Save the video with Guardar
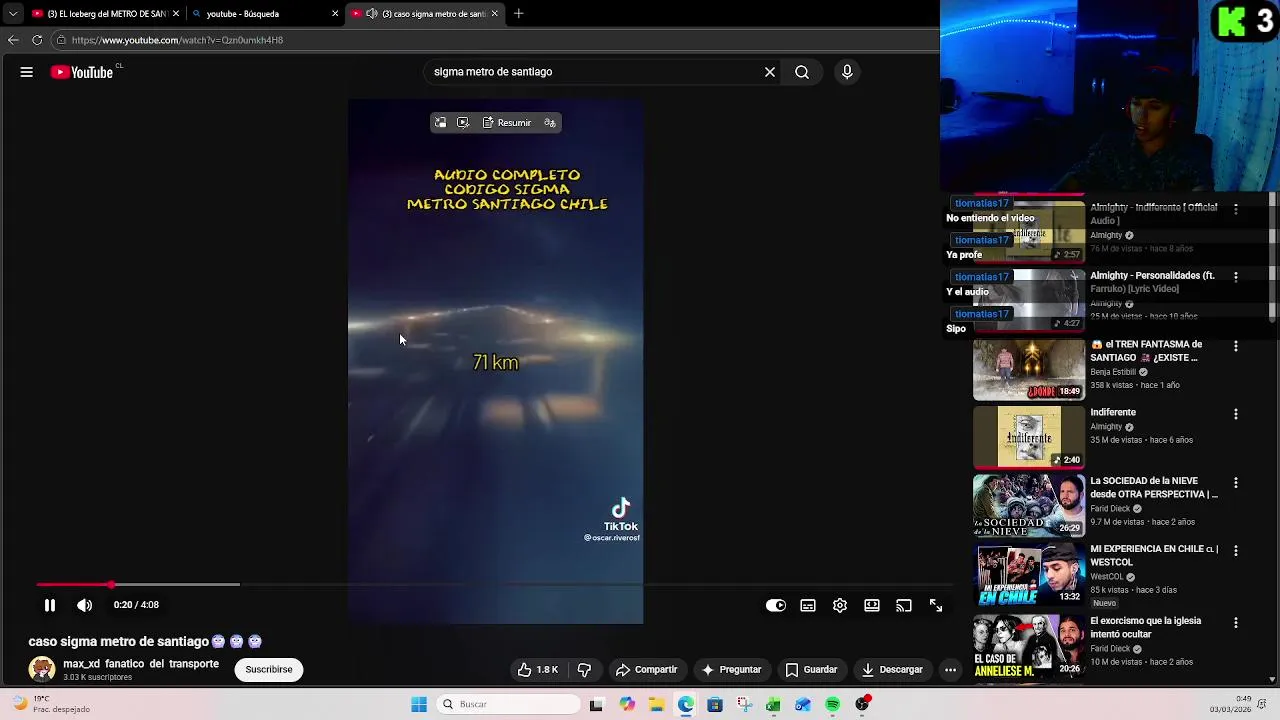 click(811, 670)
